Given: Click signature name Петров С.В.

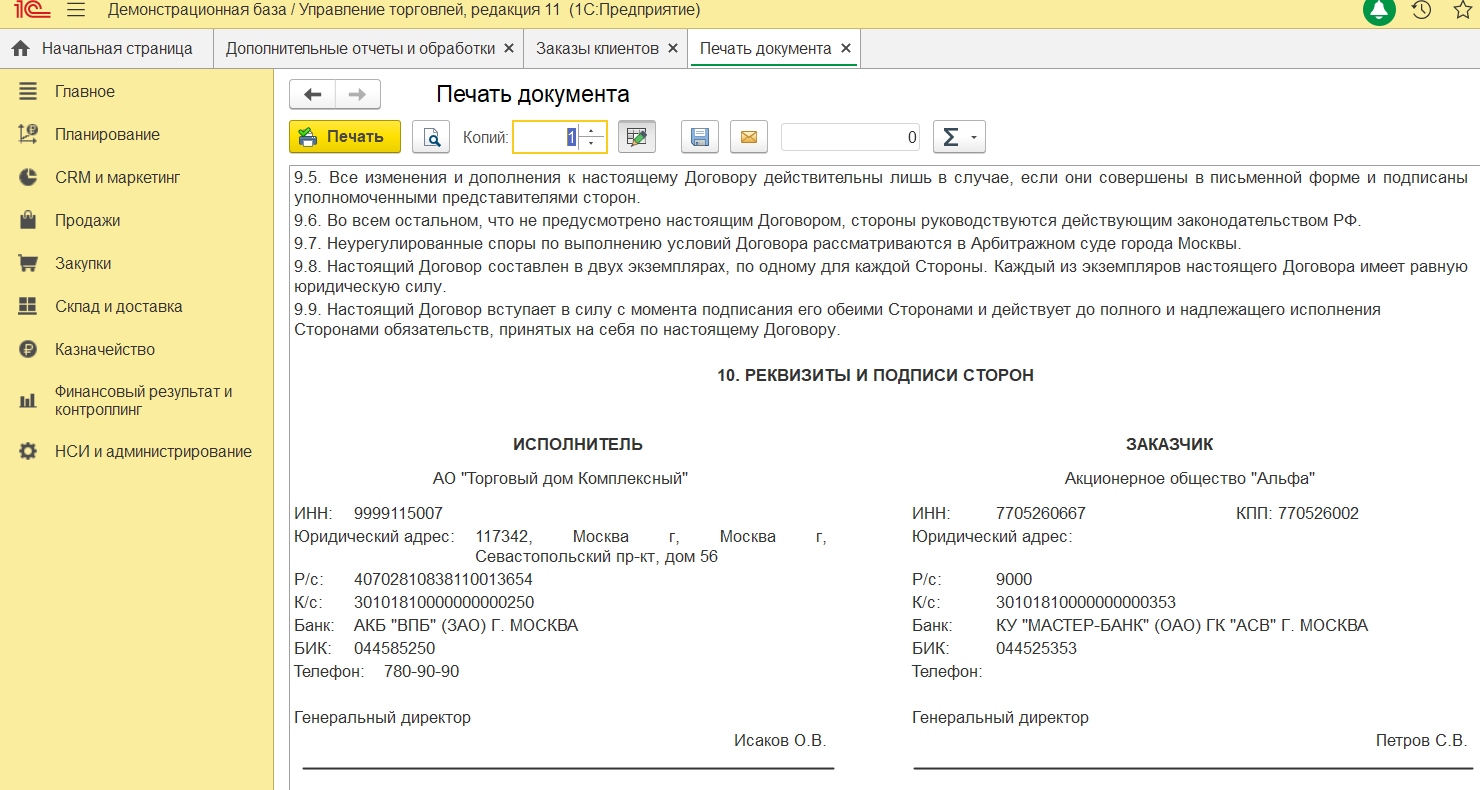Looking at the screenshot, I should point(1421,740).
